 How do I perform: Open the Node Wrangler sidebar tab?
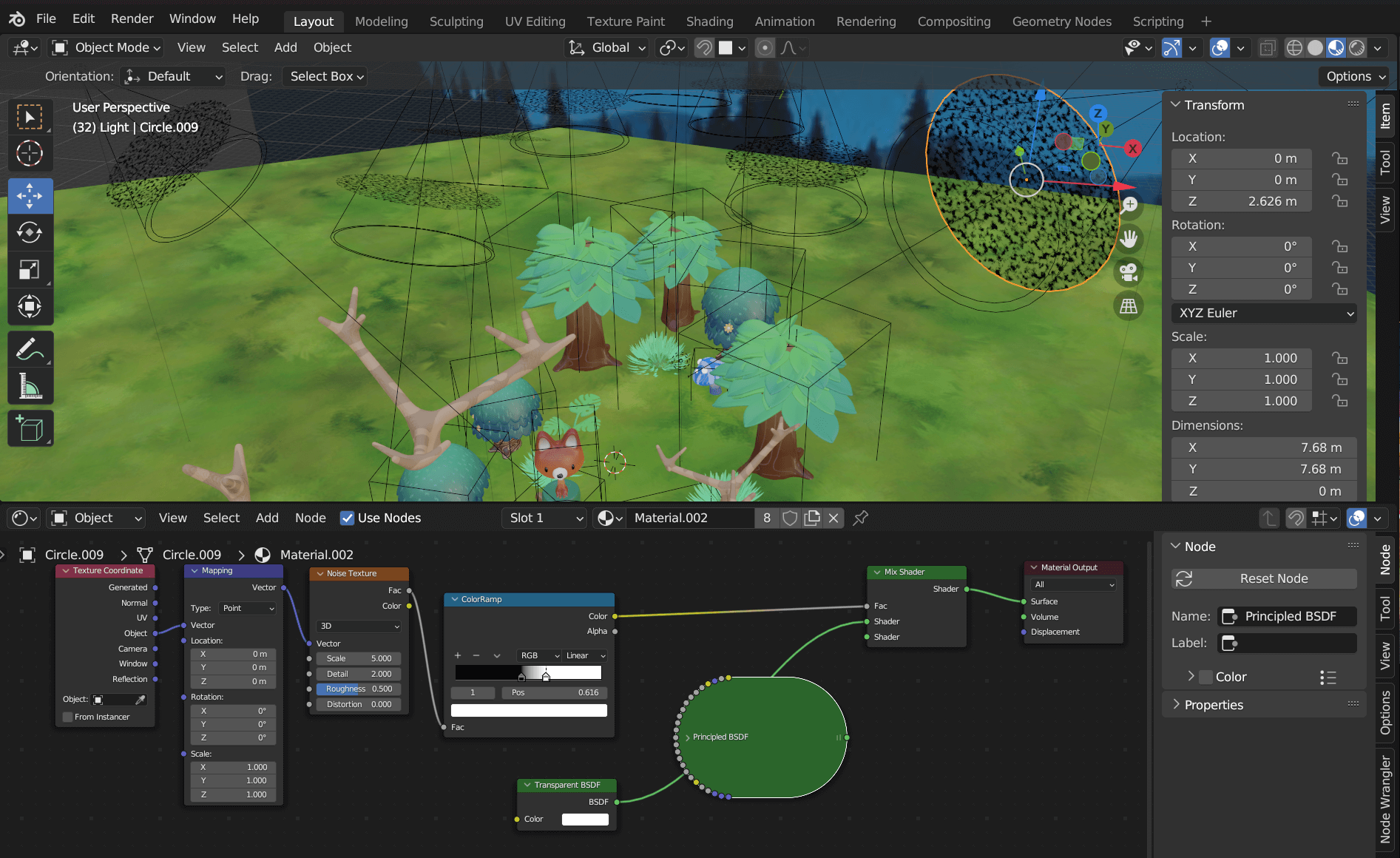click(x=1385, y=800)
